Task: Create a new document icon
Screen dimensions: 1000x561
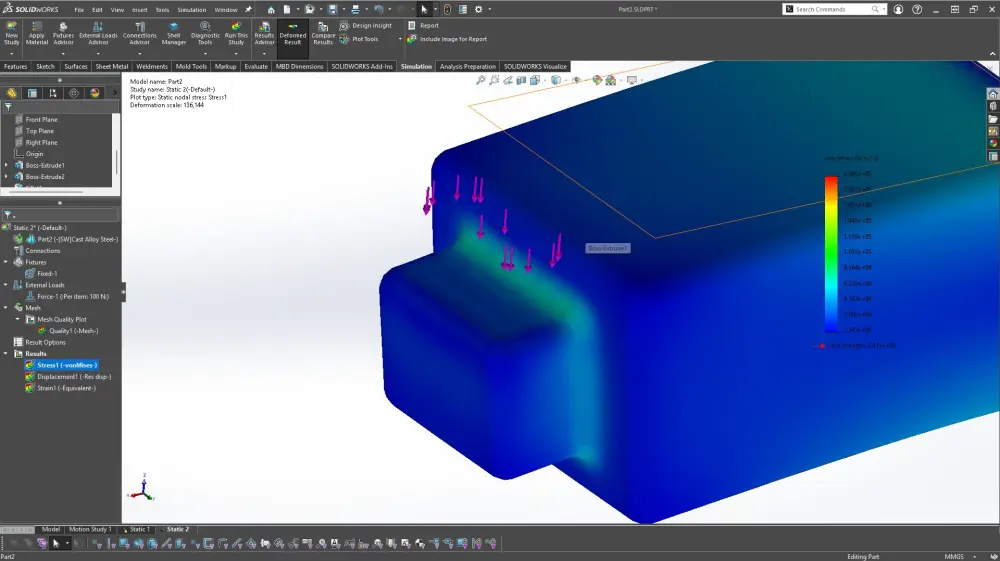Action: pos(287,10)
